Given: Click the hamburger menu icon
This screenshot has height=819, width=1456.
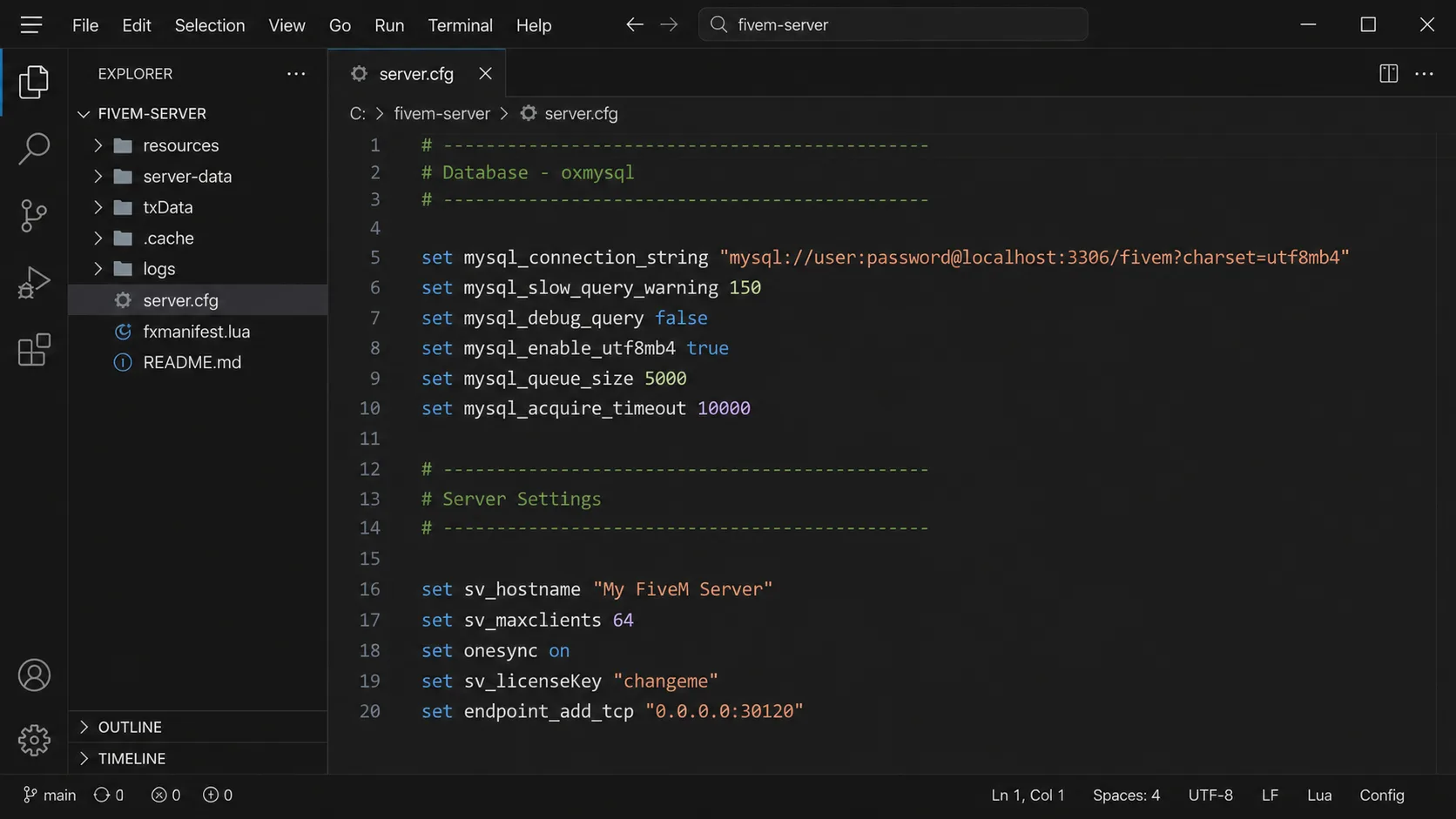Looking at the screenshot, I should pyautogui.click(x=31, y=25).
